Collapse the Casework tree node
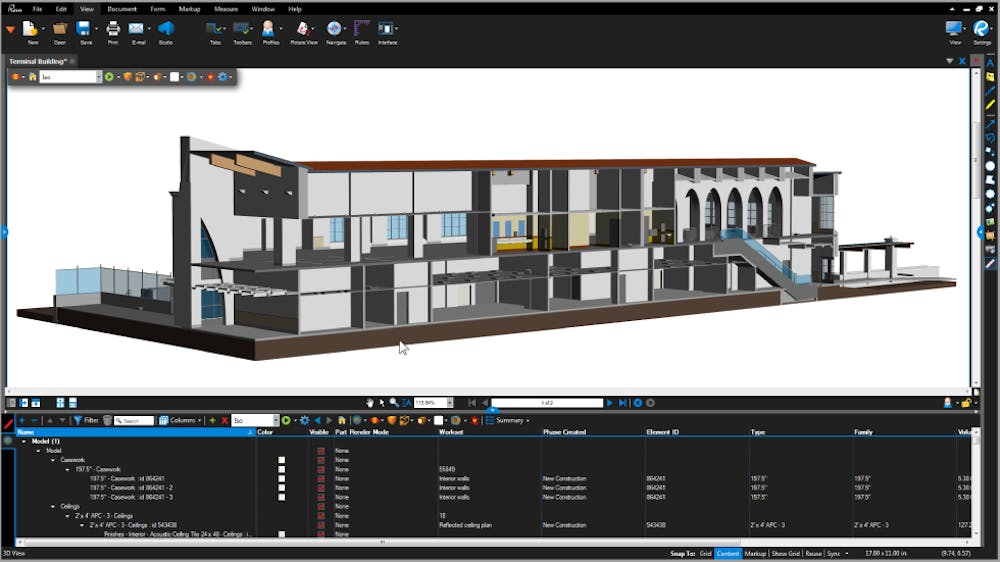The width and height of the screenshot is (1000, 562). (x=53, y=460)
